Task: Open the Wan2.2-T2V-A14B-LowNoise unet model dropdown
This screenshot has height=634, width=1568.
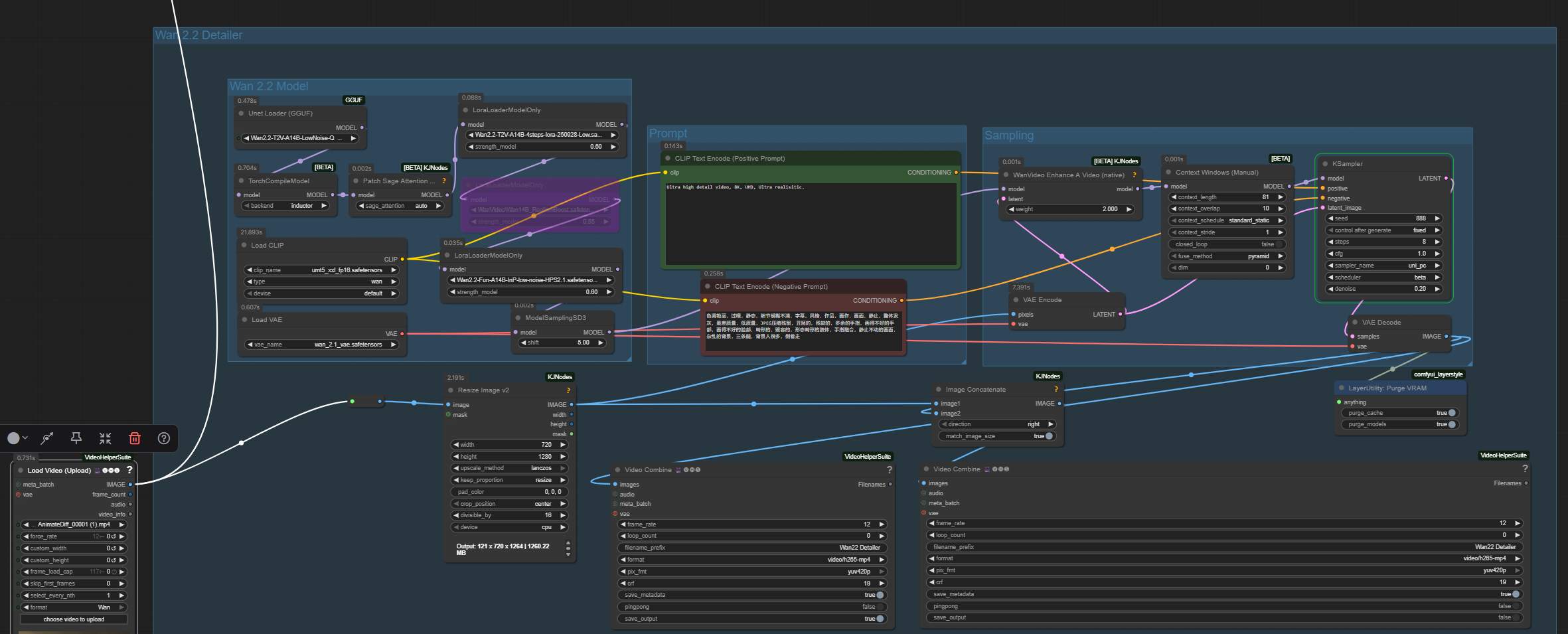Action: click(301, 138)
